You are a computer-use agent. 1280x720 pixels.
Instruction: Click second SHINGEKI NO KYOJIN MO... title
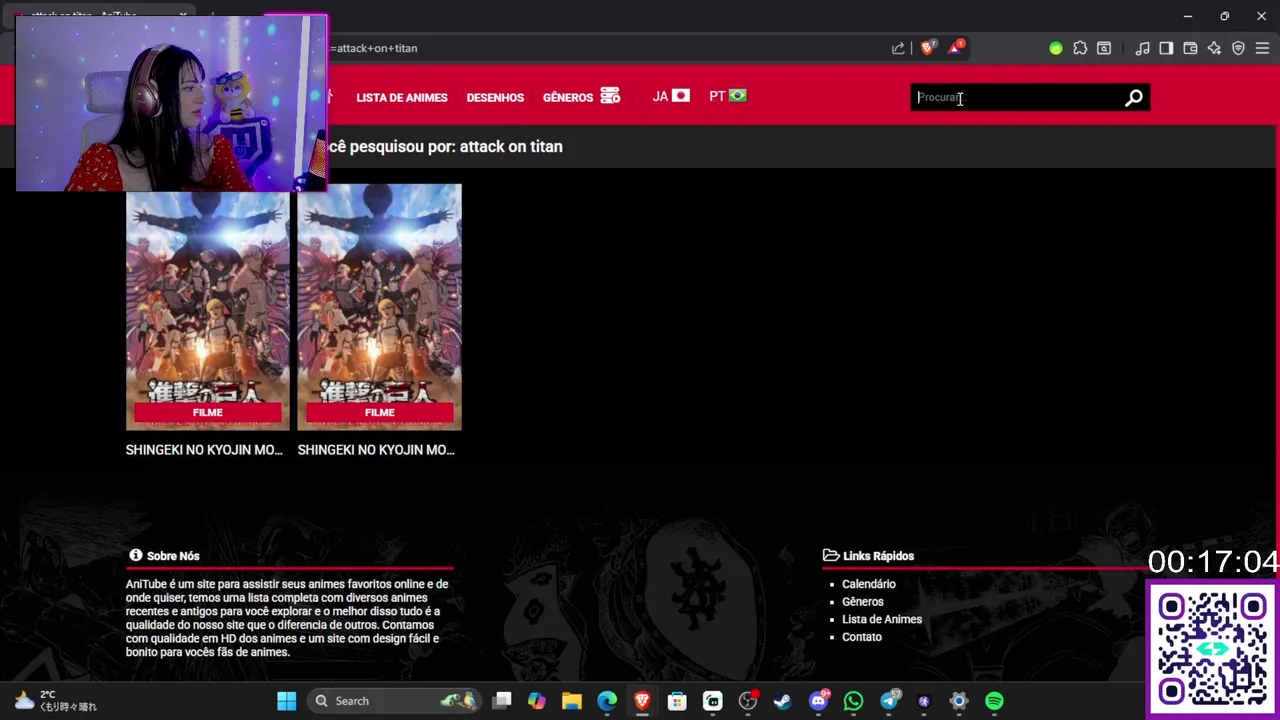(x=376, y=450)
